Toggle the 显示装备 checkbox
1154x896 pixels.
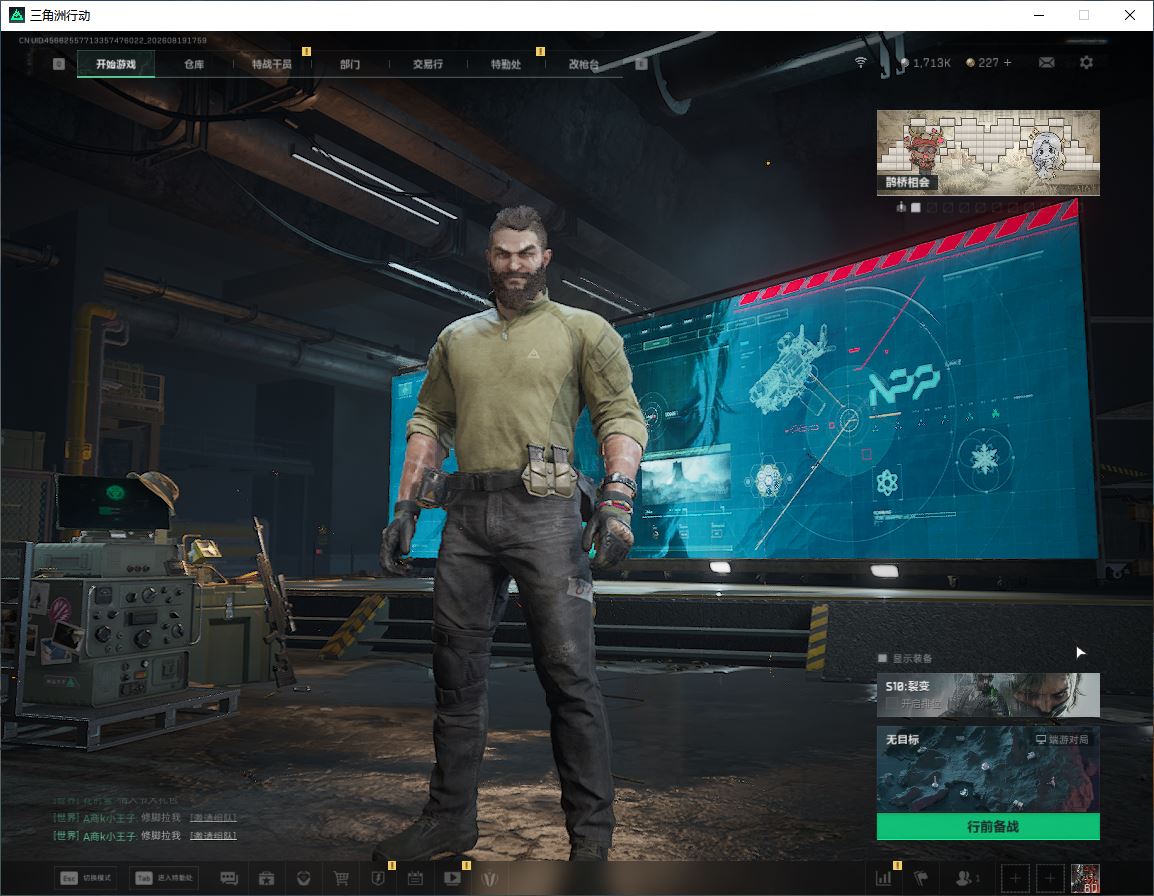[x=882, y=658]
